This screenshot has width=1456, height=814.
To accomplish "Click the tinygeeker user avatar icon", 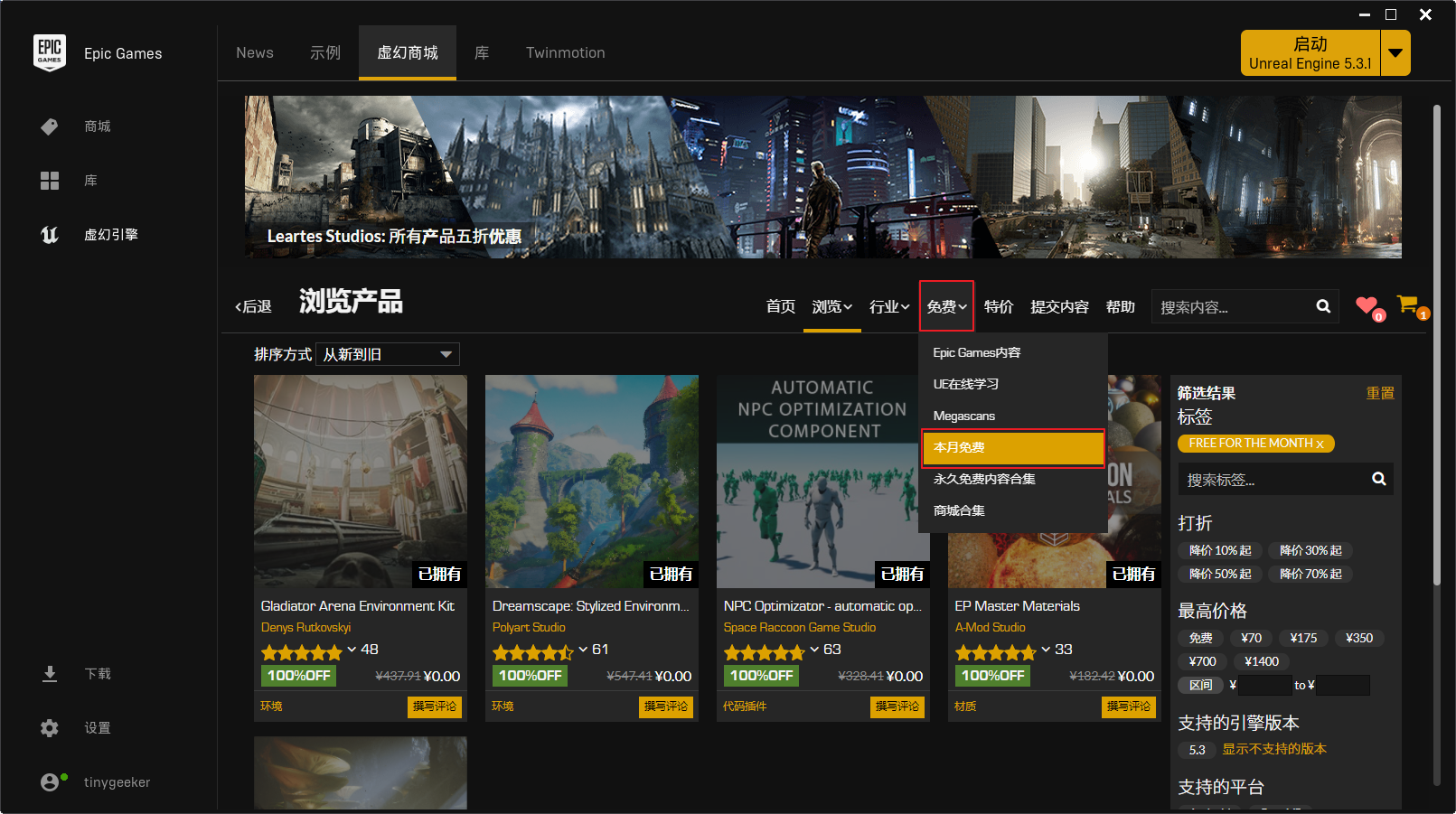I will (x=50, y=782).
